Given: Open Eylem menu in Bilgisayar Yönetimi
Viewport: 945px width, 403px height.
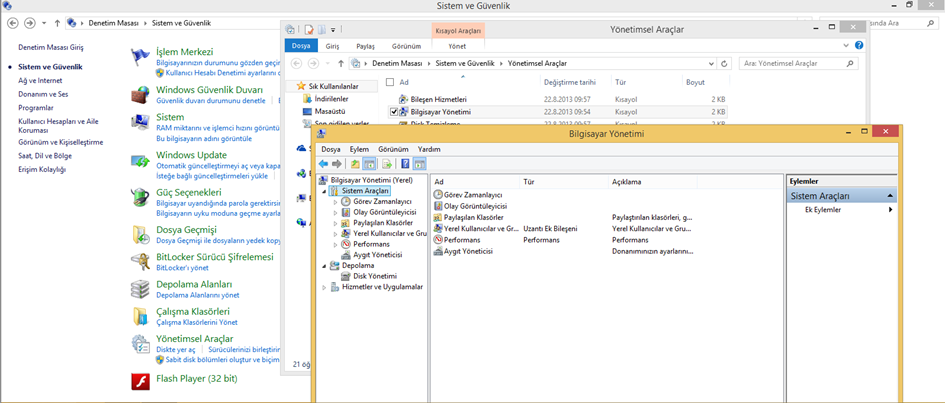Looking at the screenshot, I should 359,149.
